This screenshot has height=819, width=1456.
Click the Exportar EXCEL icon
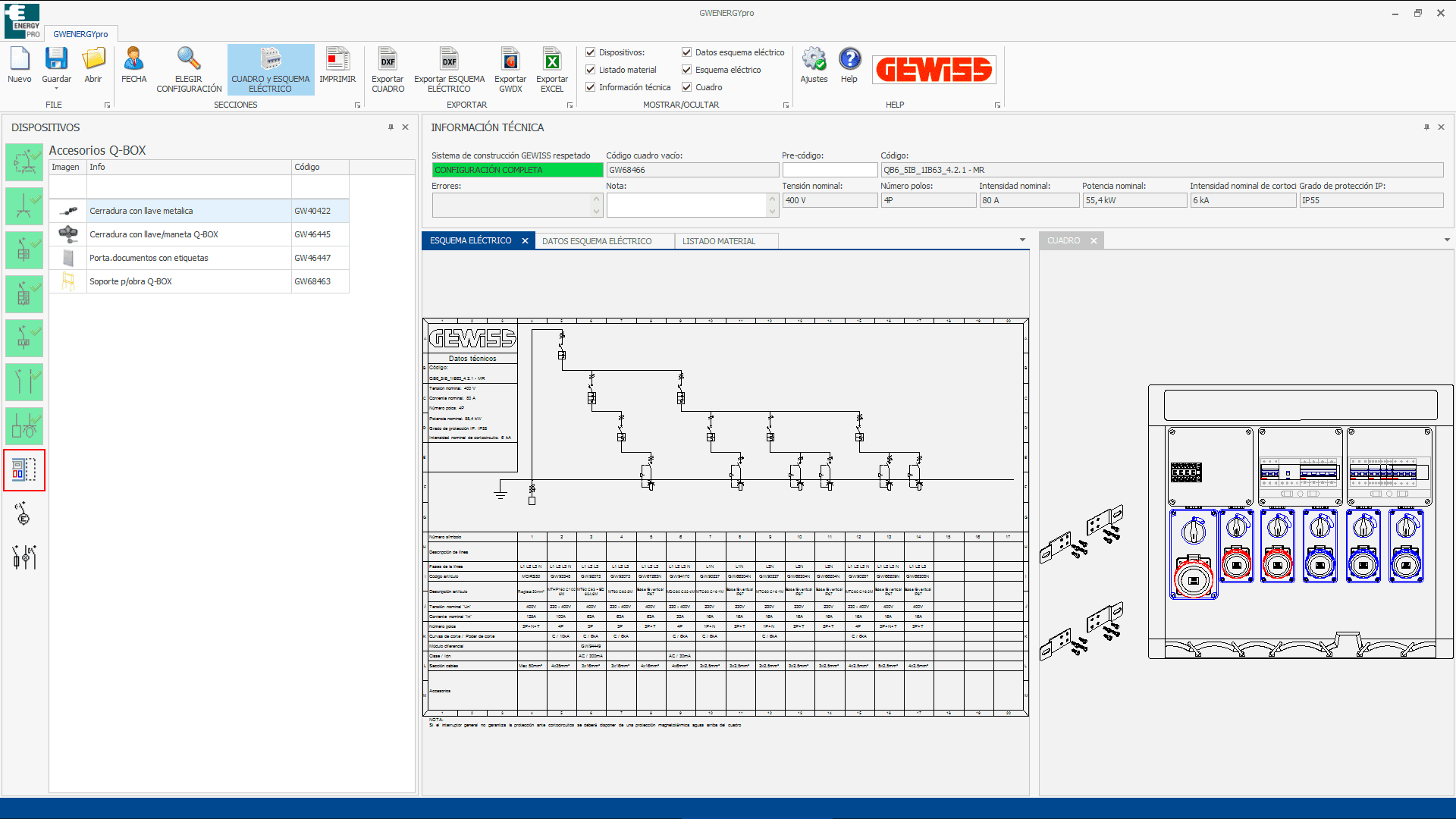point(552,59)
